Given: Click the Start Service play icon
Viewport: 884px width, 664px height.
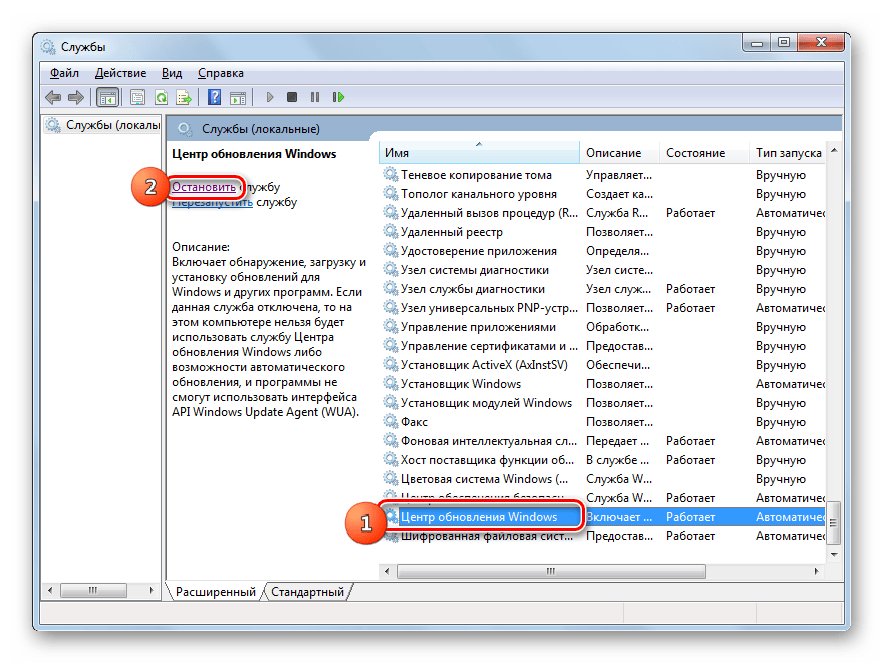Looking at the screenshot, I should click(x=269, y=98).
